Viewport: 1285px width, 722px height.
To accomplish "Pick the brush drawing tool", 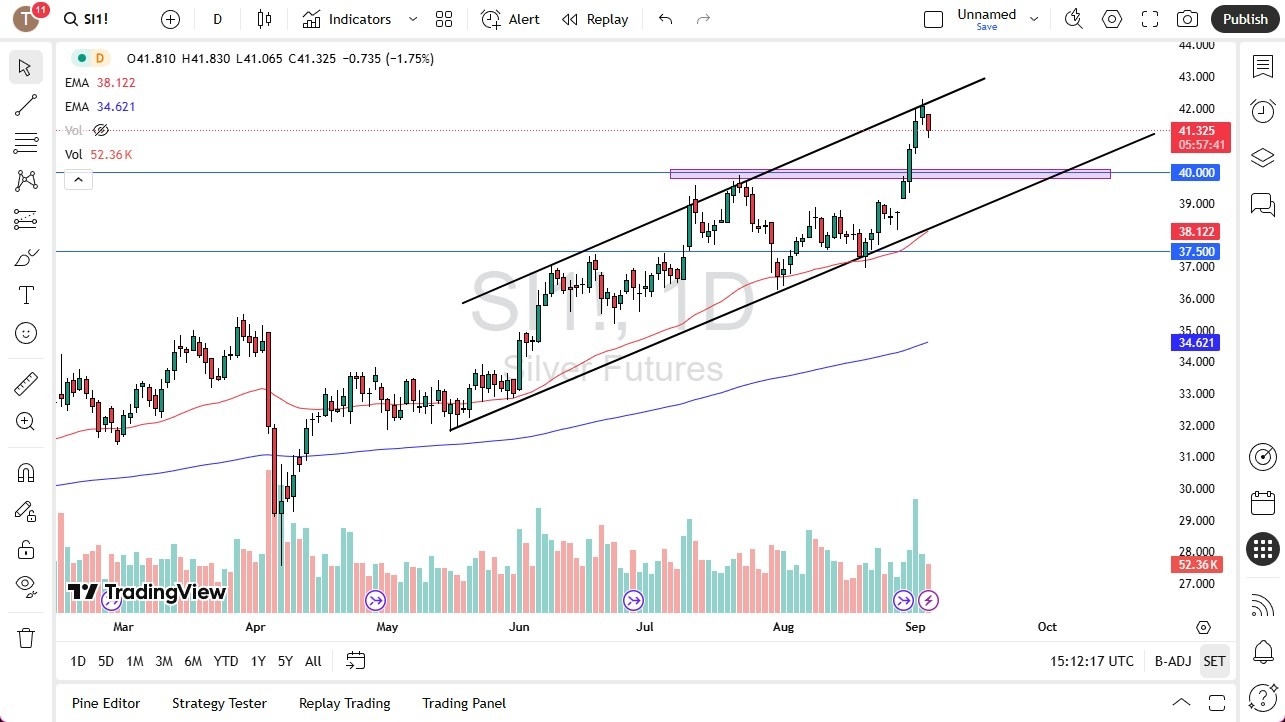I will click(26, 256).
